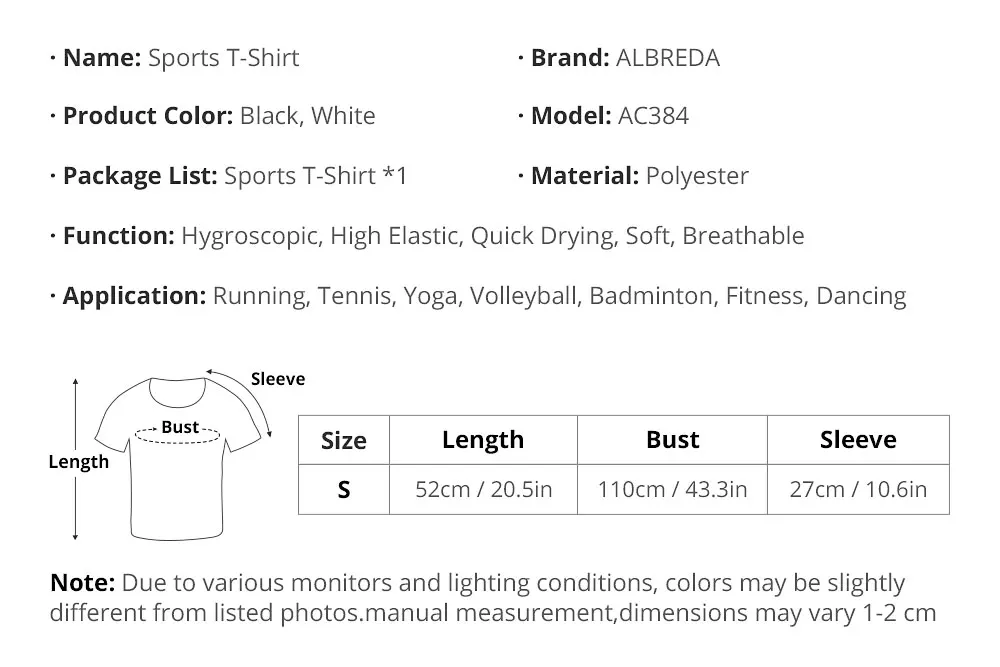The width and height of the screenshot is (1000, 667).
Task: Select the Size column header
Action: [x=343, y=441]
